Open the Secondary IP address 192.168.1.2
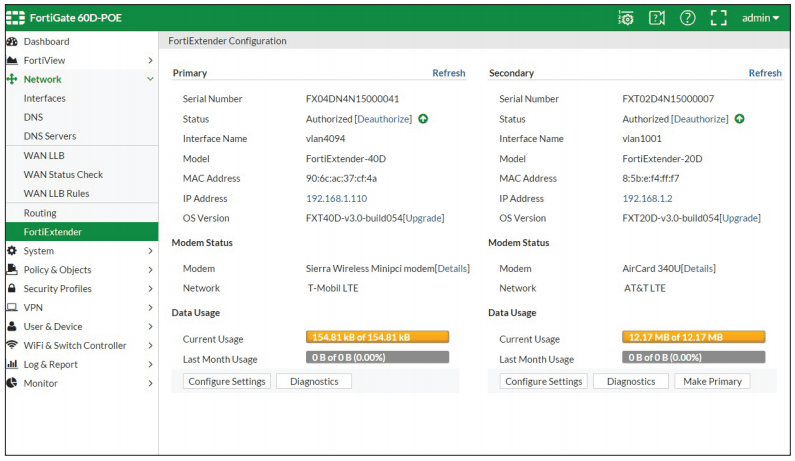This screenshot has width=795, height=461. [x=647, y=198]
